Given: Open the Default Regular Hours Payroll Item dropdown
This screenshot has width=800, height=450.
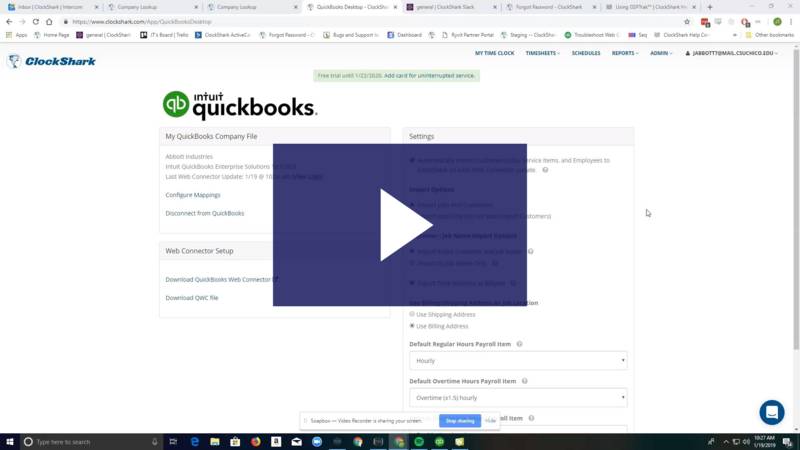Looking at the screenshot, I should point(518,361).
